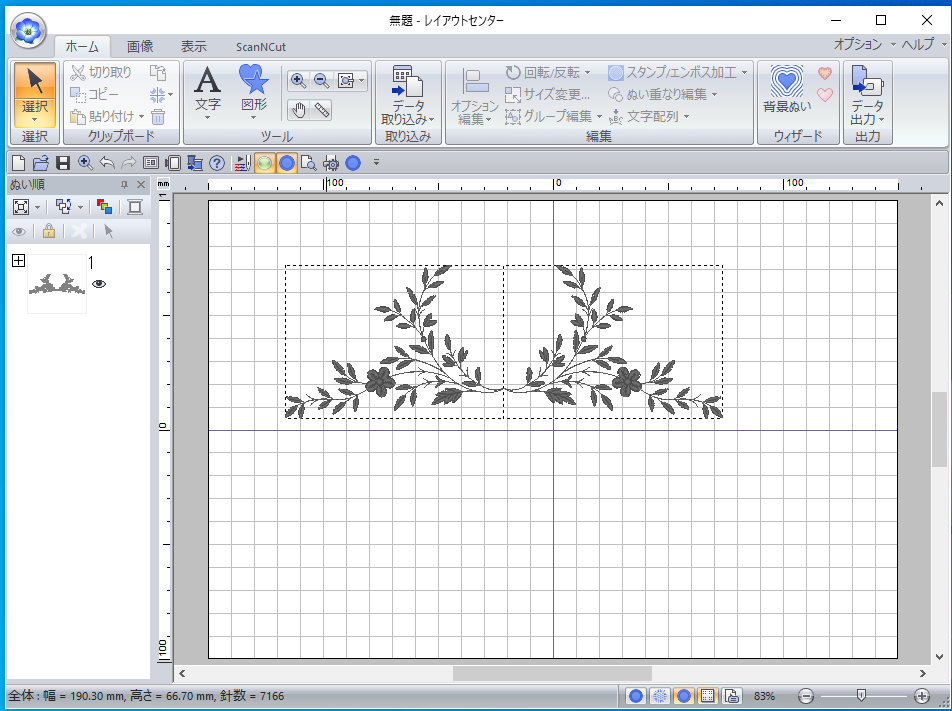Open the オプション menu

click(x=858, y=44)
